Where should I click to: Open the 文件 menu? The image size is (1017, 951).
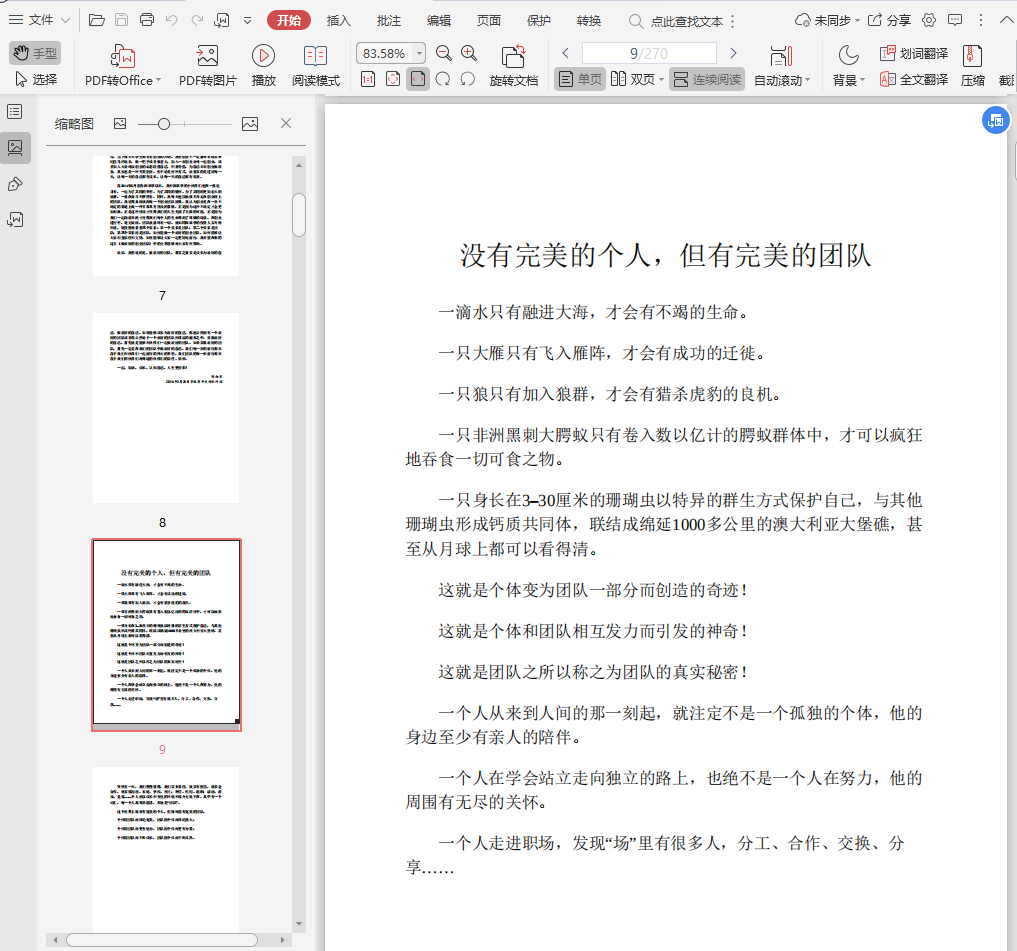click(x=39, y=20)
